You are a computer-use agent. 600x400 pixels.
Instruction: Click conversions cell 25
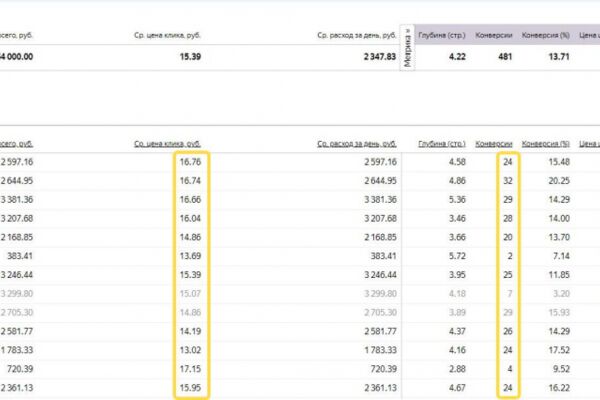(x=508, y=275)
